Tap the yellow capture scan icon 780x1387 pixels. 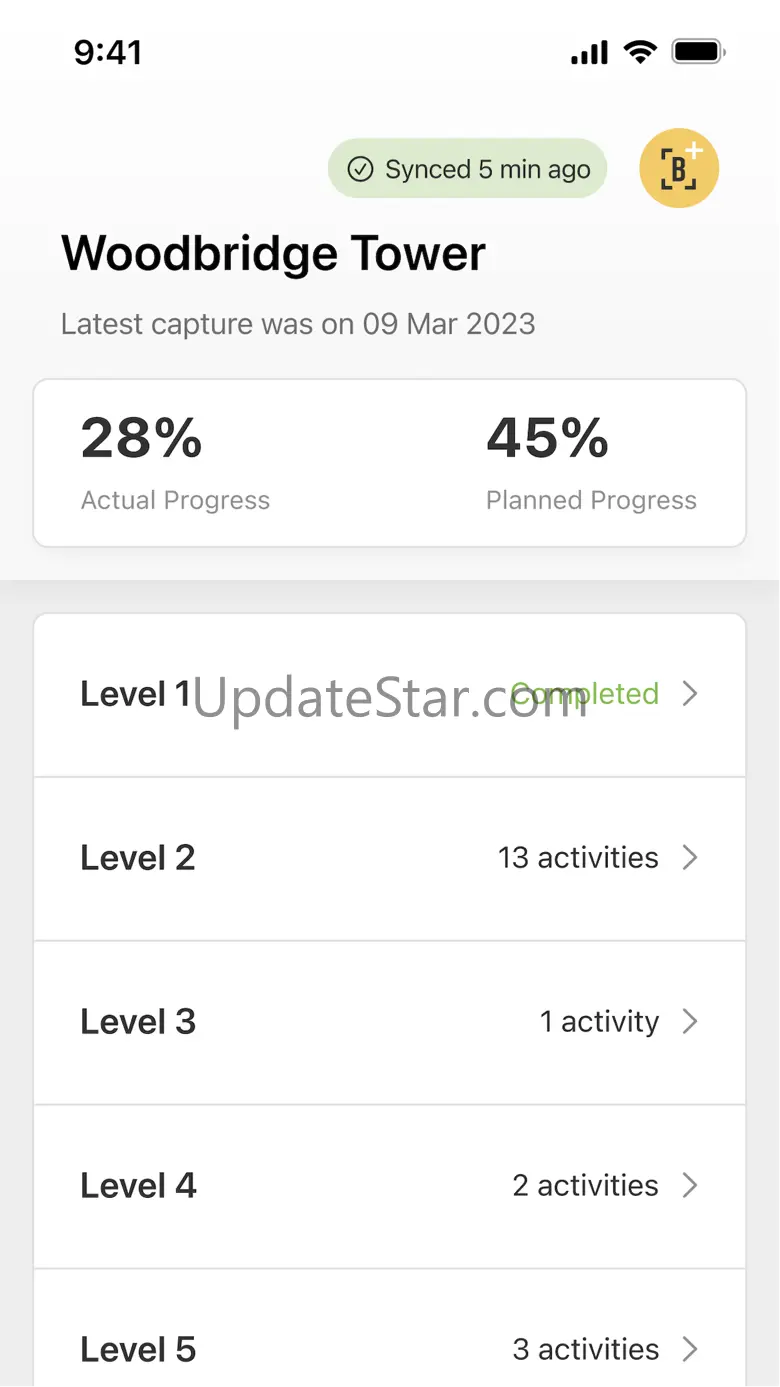pos(679,168)
